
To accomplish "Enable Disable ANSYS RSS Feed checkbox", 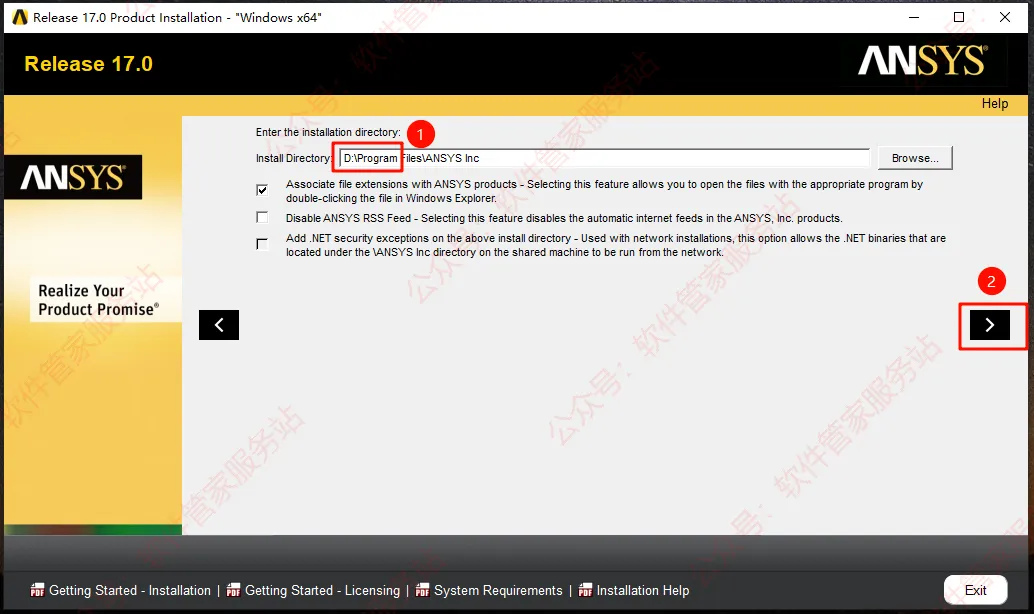I will 262,218.
